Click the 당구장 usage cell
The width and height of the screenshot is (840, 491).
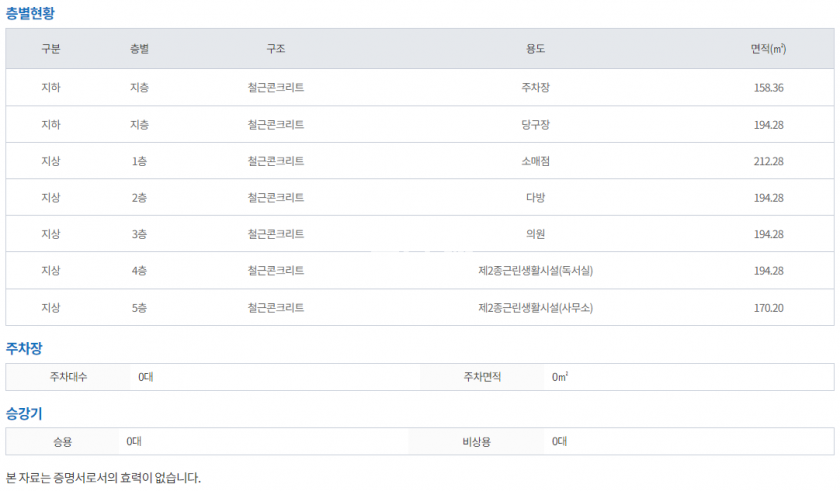tap(535, 125)
